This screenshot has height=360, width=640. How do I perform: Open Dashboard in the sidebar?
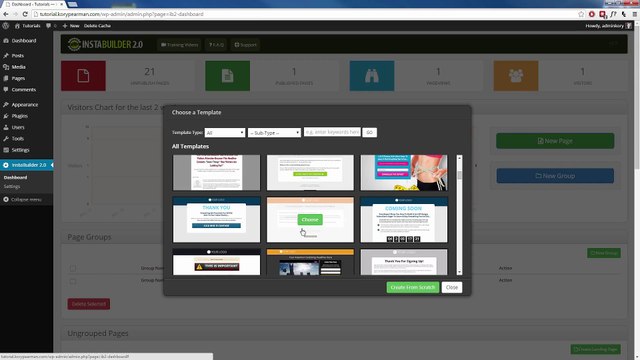(24, 41)
